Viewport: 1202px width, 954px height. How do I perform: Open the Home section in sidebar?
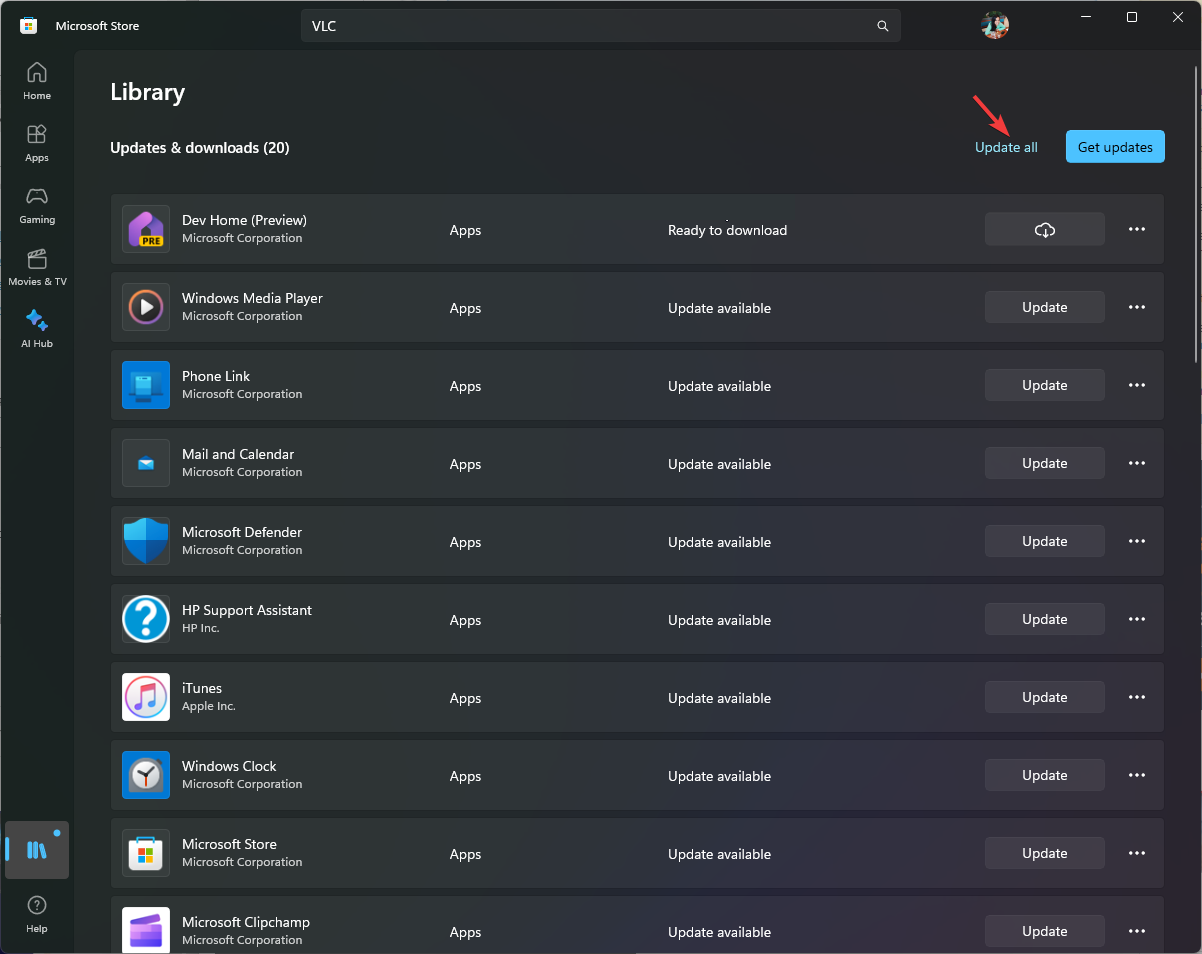pyautogui.click(x=37, y=81)
